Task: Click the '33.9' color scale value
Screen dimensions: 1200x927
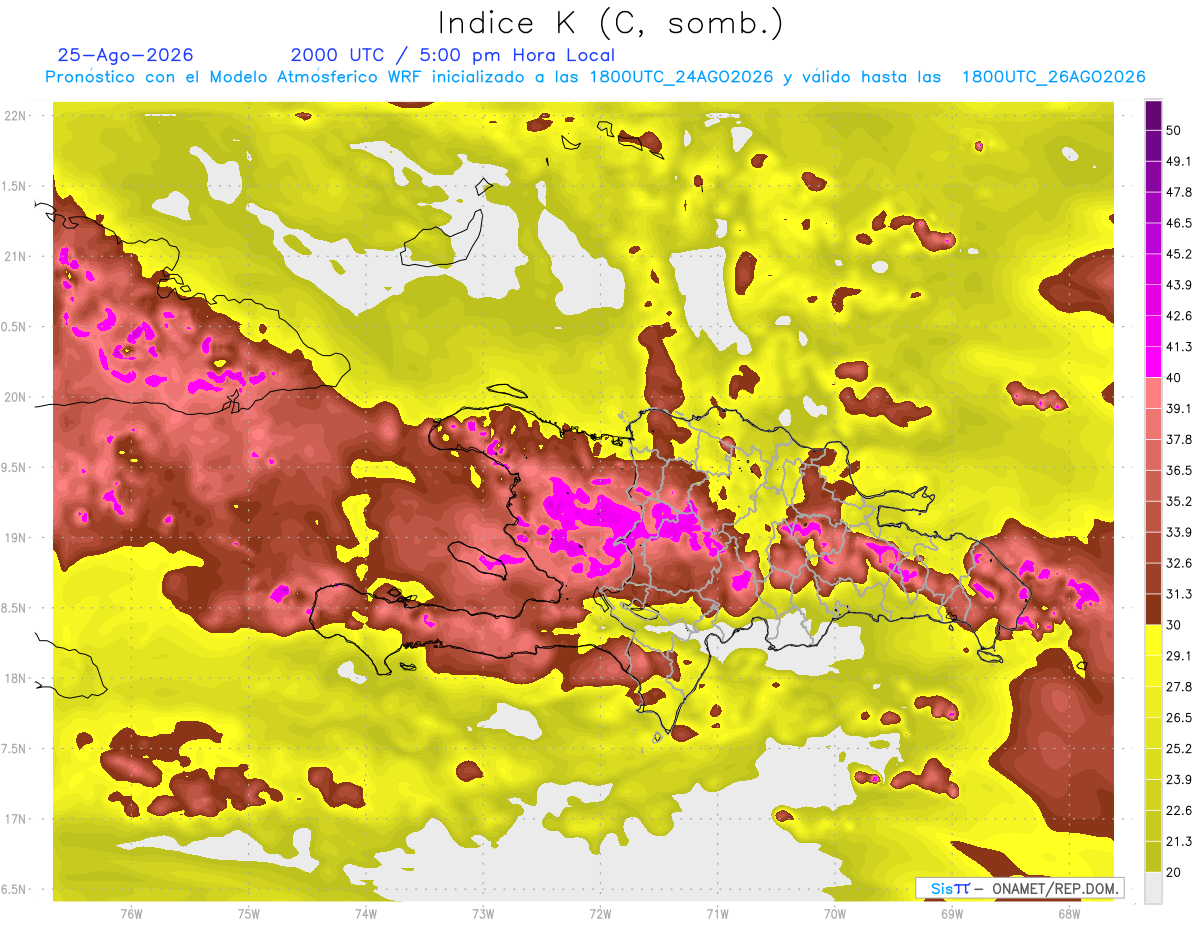Action: point(1179,532)
